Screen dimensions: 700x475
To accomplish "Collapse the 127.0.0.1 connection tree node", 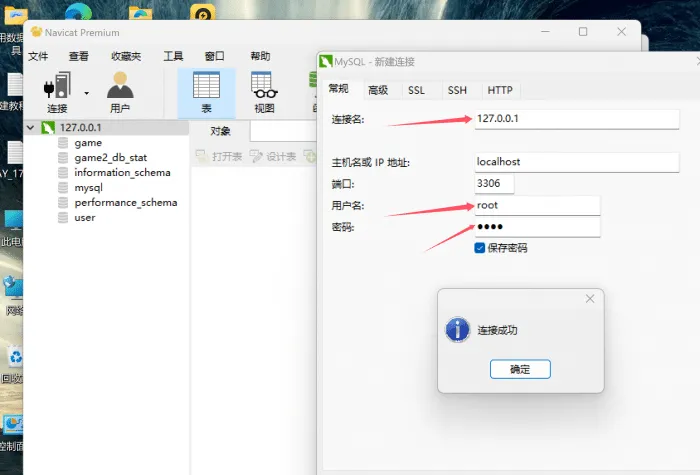I will [x=30, y=128].
